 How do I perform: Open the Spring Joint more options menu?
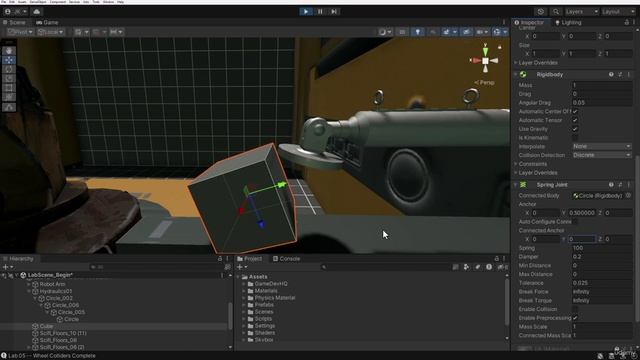pos(629,185)
